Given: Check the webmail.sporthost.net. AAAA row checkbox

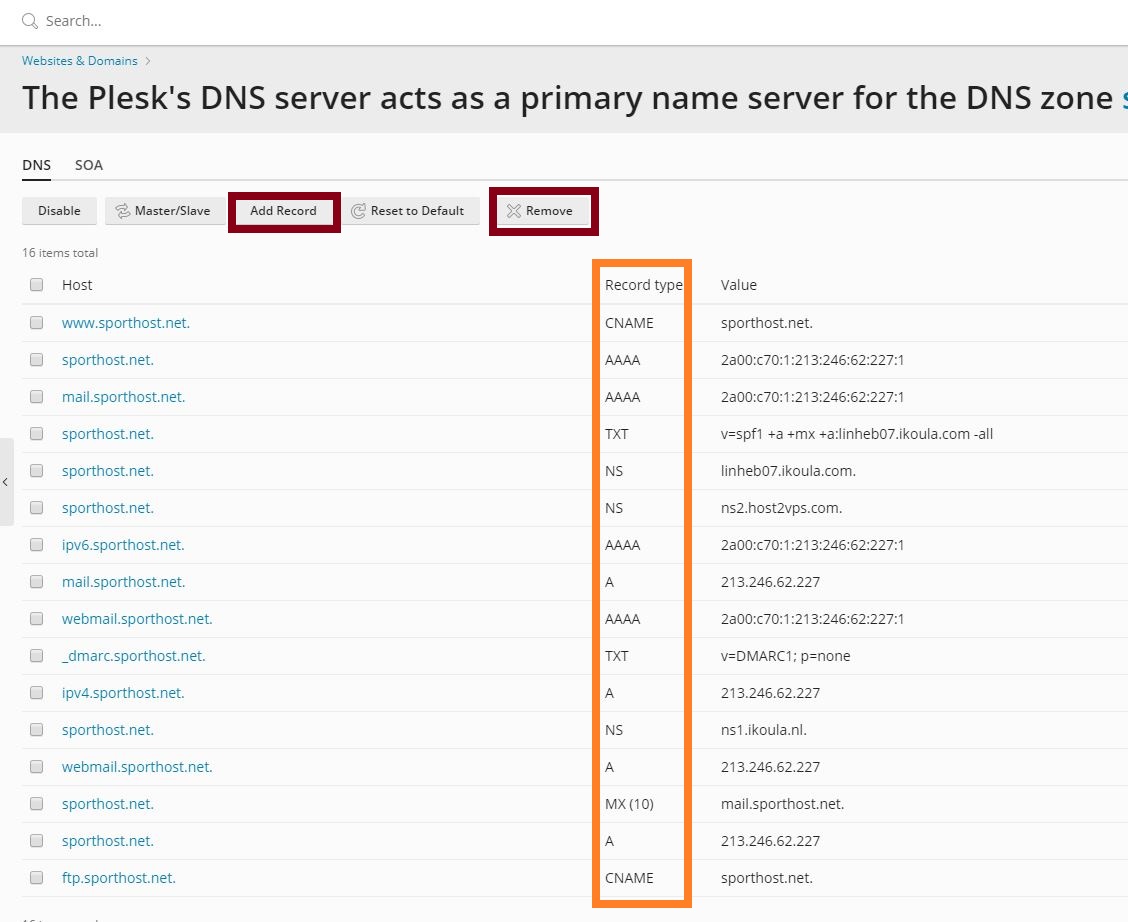Looking at the screenshot, I should tap(37, 619).
